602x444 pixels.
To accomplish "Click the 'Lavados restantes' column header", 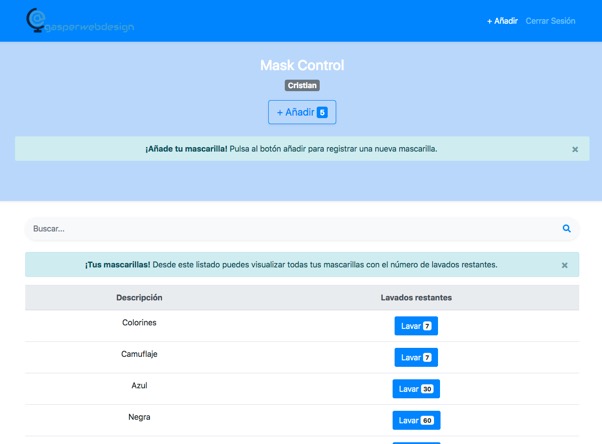I will (416, 298).
